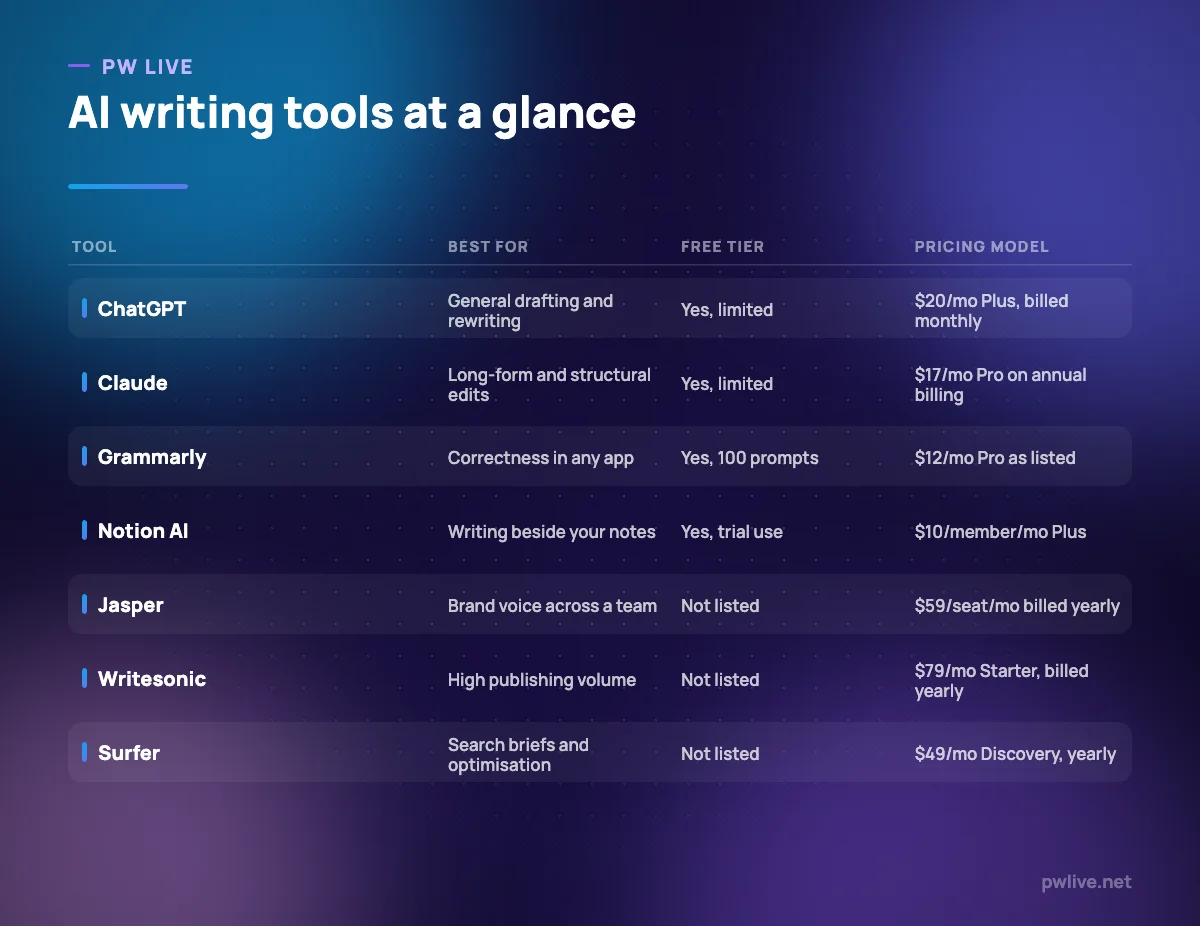This screenshot has height=926, width=1200.
Task: Select the 'Surfer' tool name
Action: [129, 753]
